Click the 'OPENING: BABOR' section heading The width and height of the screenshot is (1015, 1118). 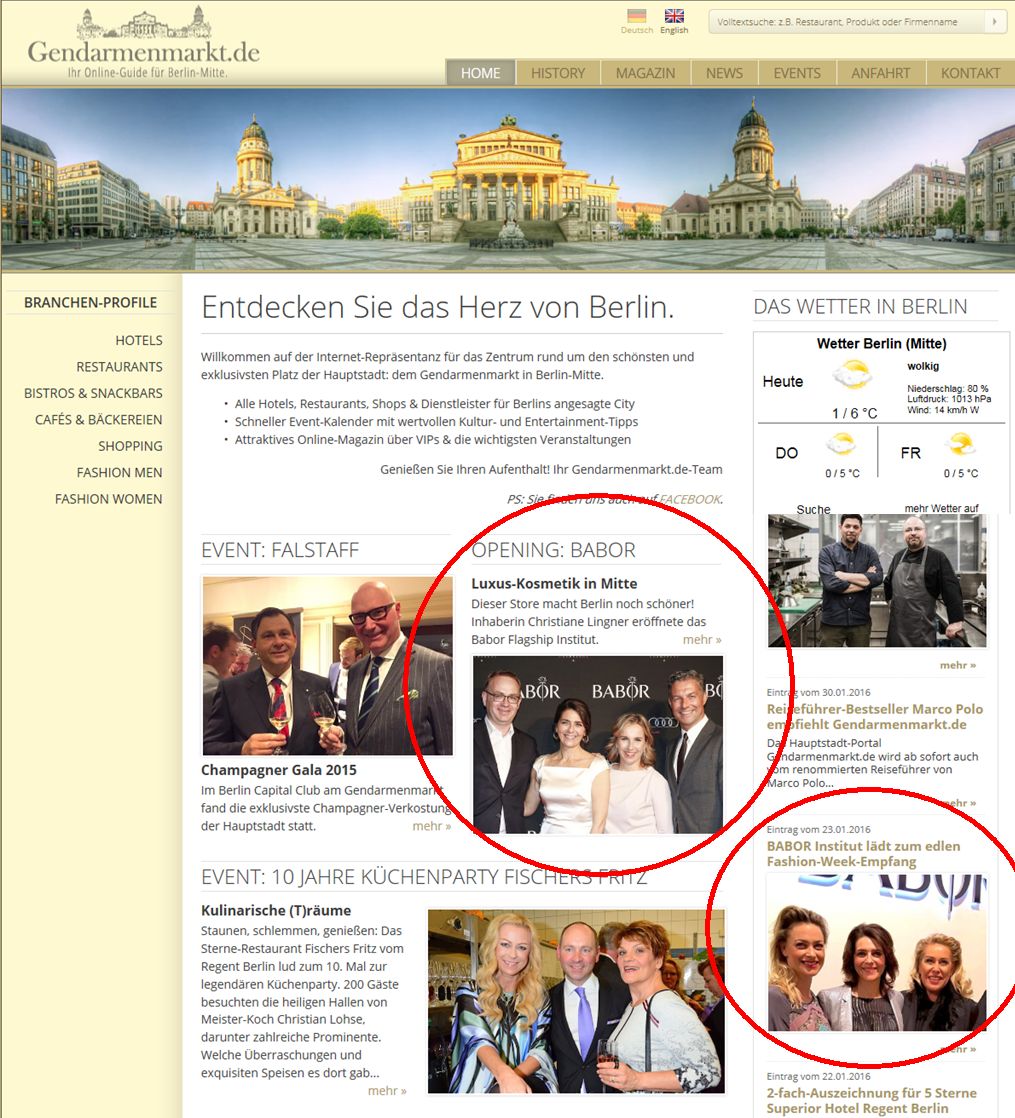pos(553,550)
